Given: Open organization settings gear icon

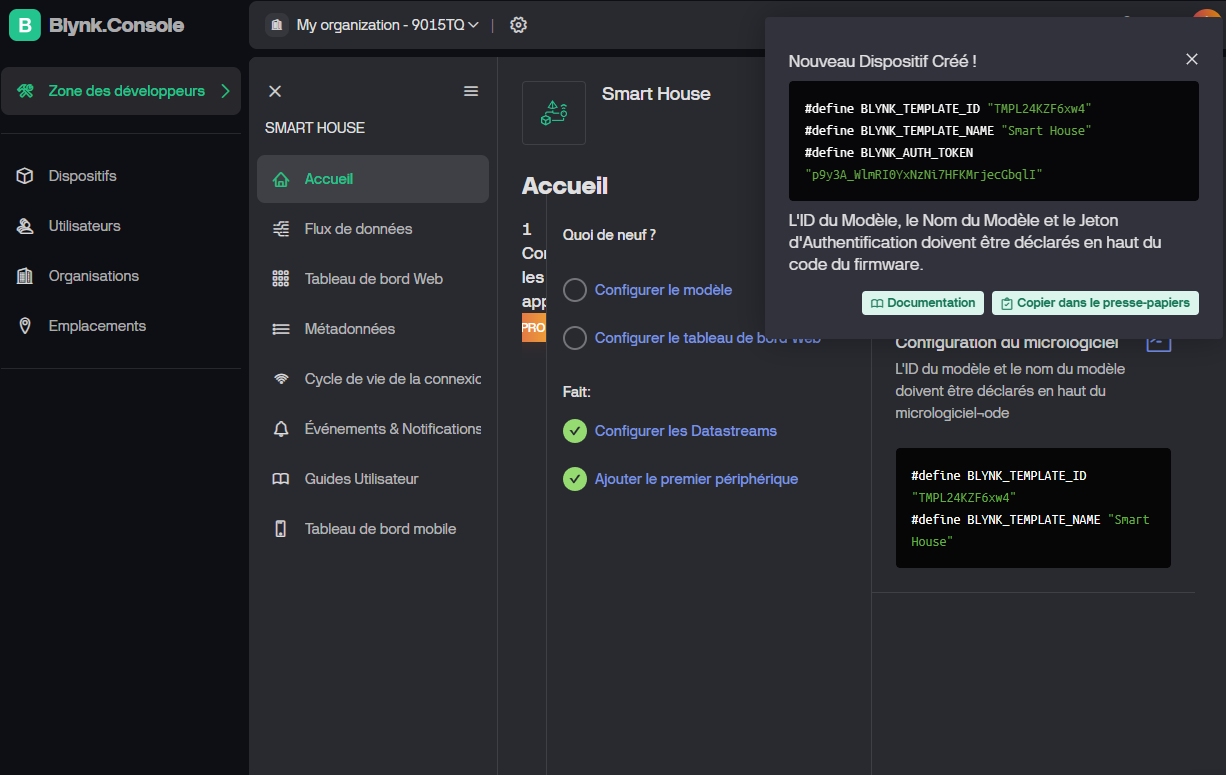Looking at the screenshot, I should coord(518,25).
